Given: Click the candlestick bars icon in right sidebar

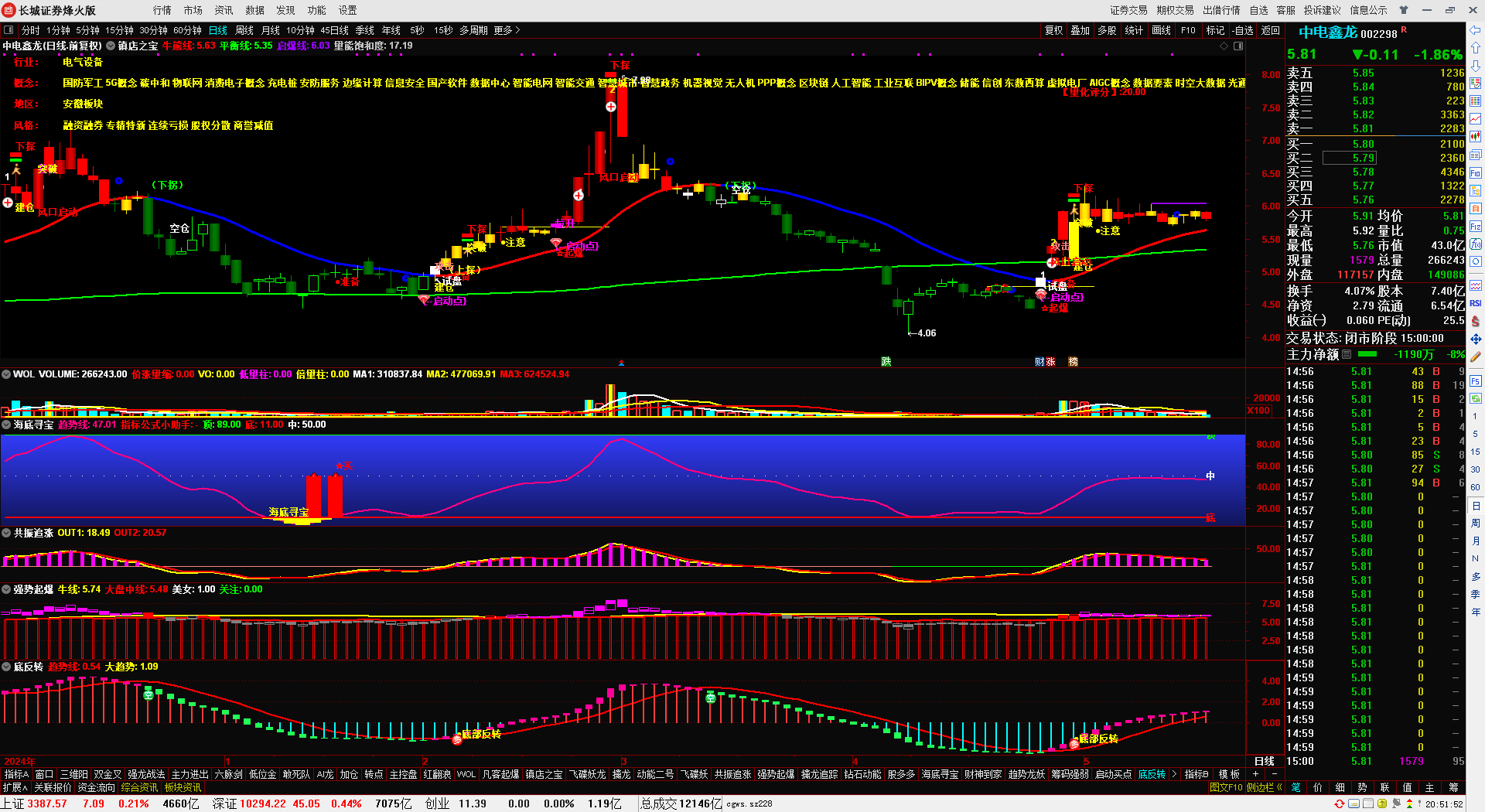Looking at the screenshot, I should (x=1476, y=136).
